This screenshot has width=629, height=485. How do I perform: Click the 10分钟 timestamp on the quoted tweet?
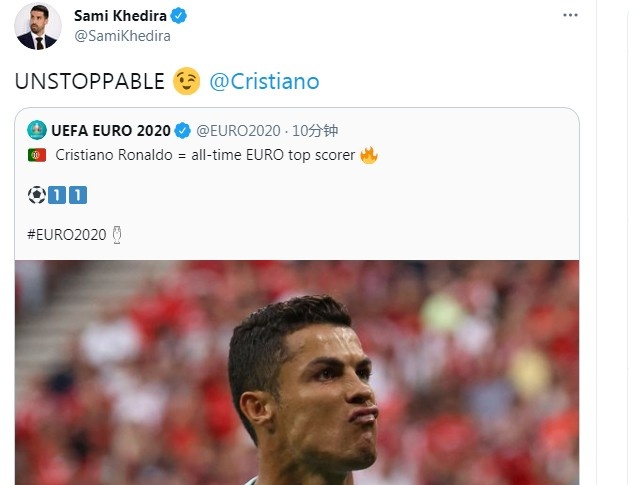tap(315, 131)
